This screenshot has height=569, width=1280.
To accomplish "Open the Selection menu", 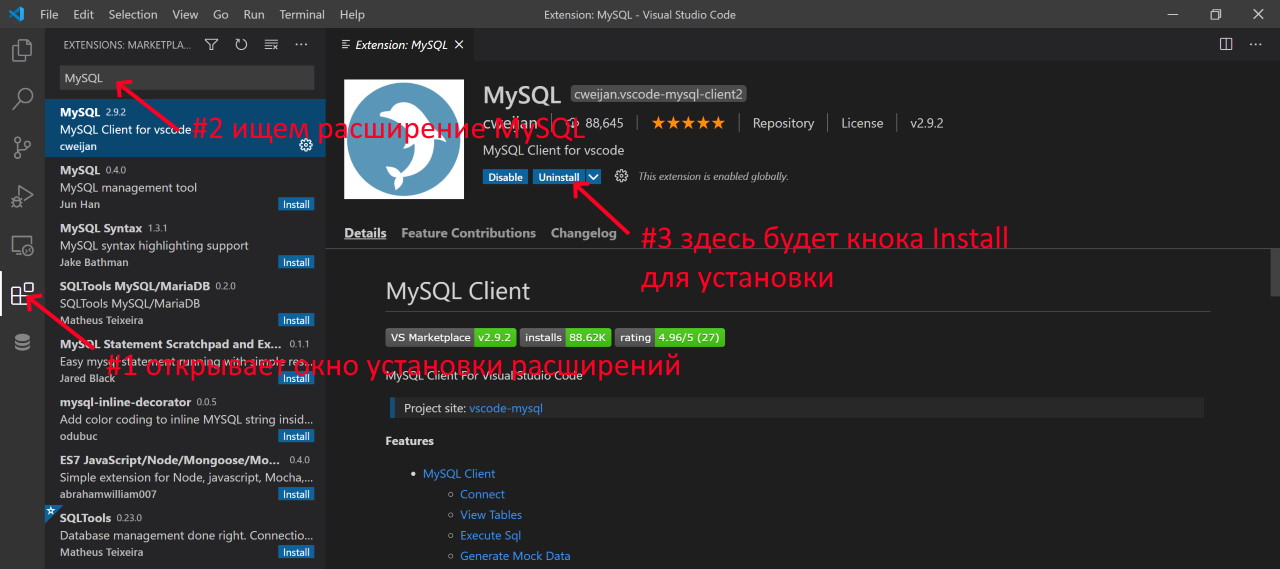I will click(133, 14).
